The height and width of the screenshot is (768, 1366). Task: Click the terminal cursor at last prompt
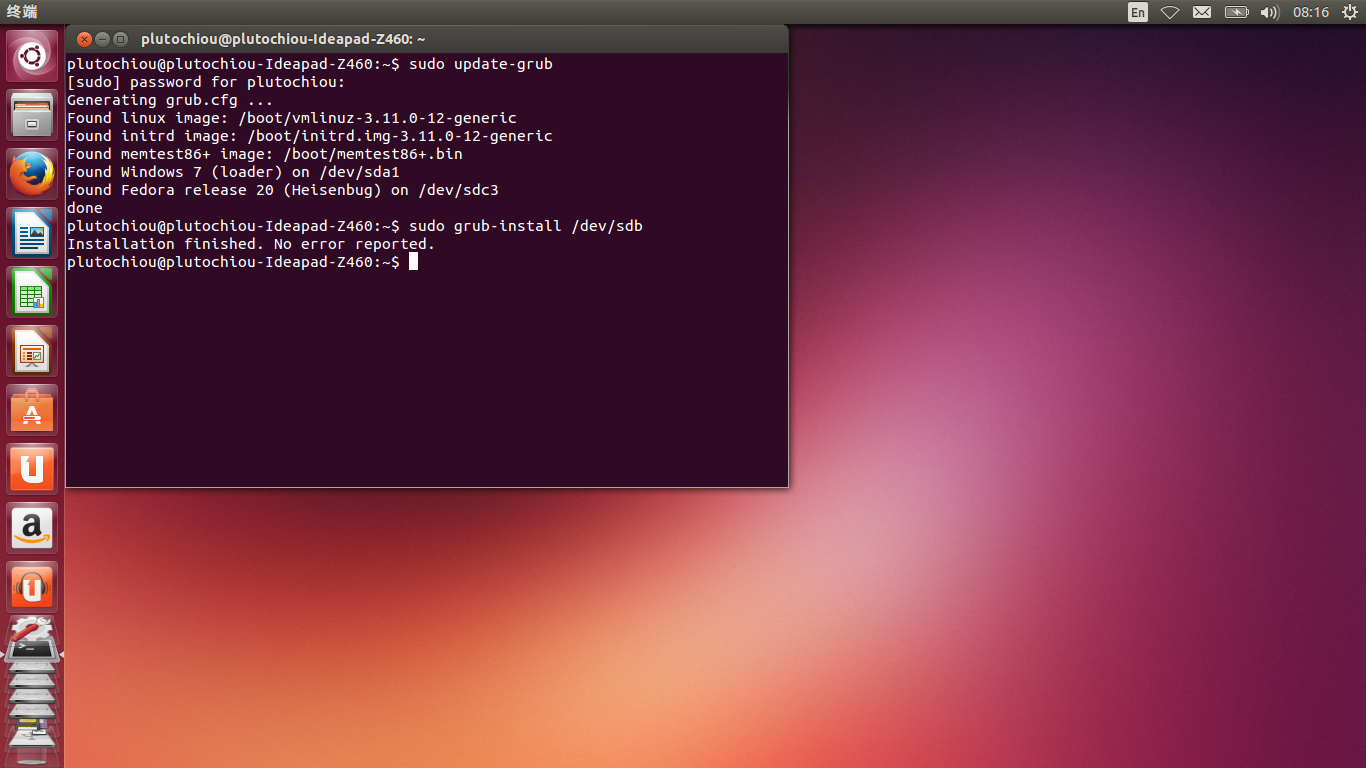(x=413, y=262)
